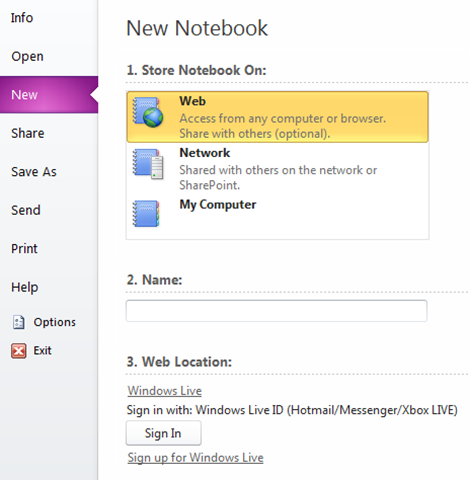The width and height of the screenshot is (470, 480).
Task: Open the Send page
Action: [26, 210]
